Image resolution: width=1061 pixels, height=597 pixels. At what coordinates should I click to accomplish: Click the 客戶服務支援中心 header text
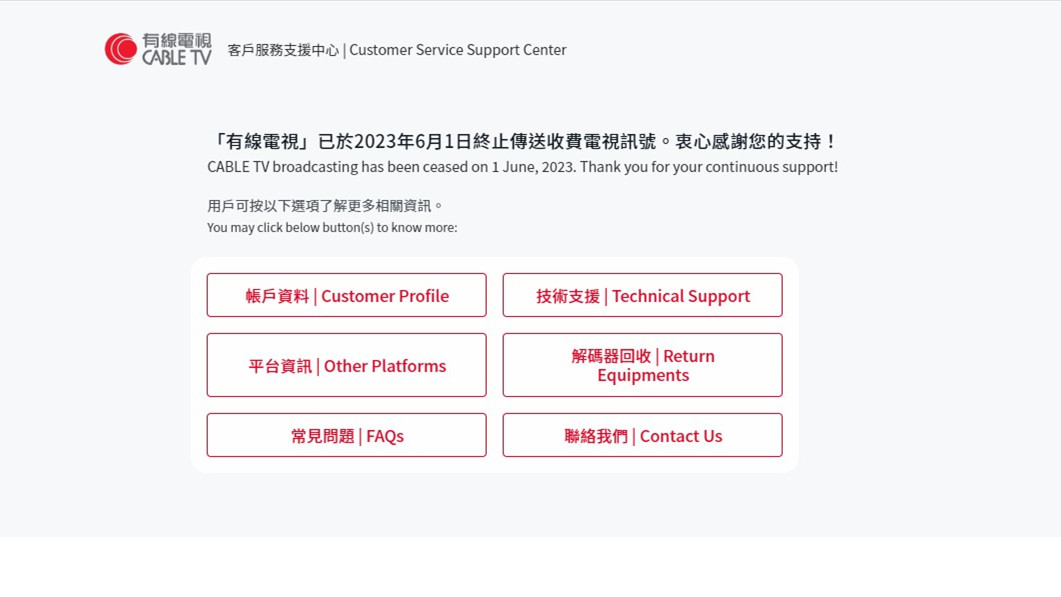tap(283, 50)
